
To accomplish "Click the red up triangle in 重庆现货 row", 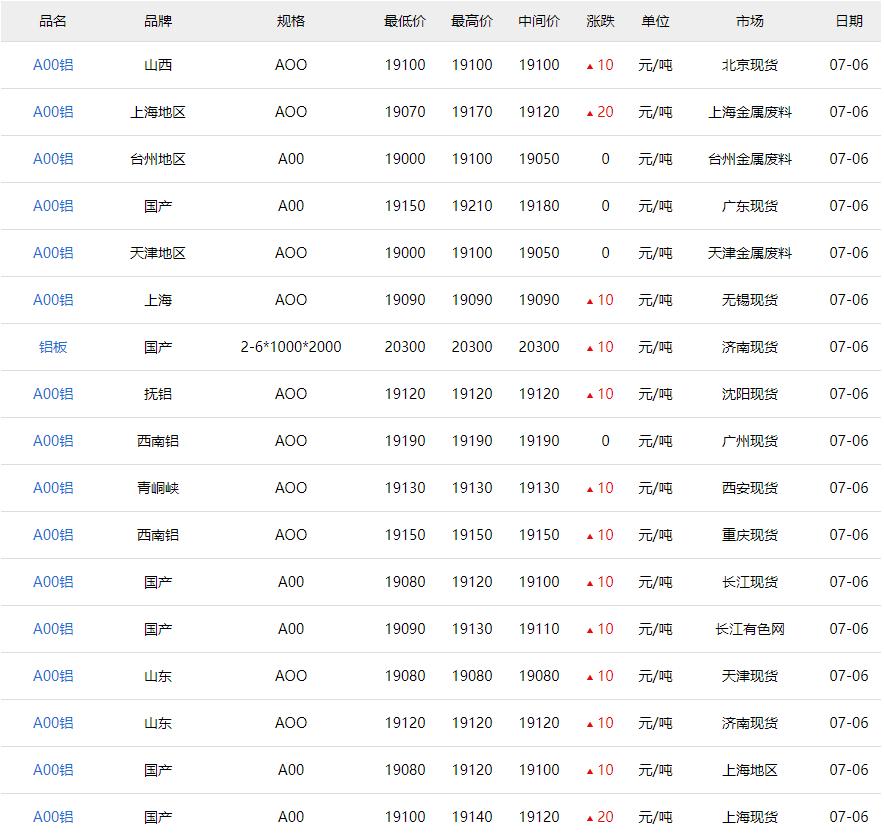I will (x=590, y=536).
